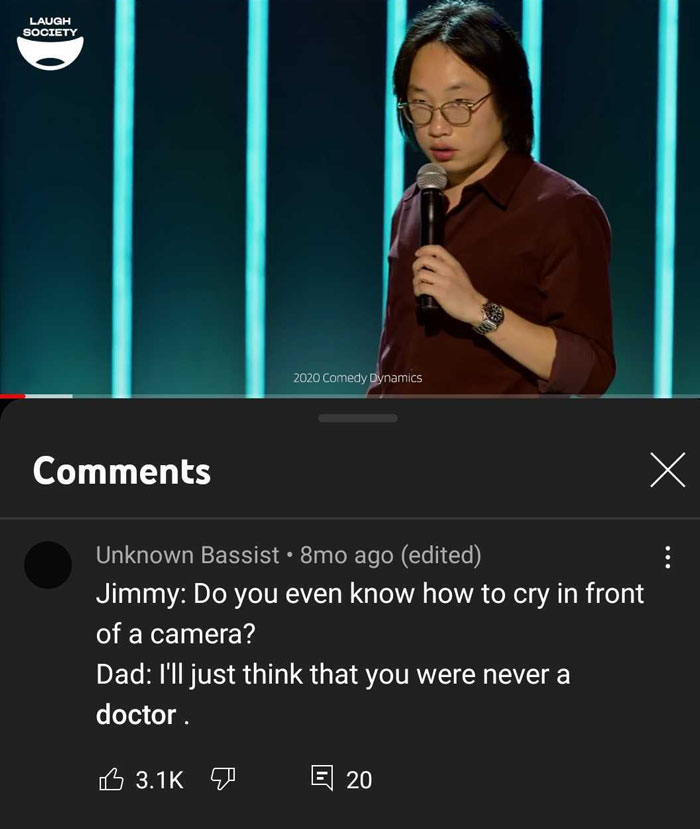Image resolution: width=700 pixels, height=829 pixels.
Task: Seek to the unplayed part of progress bar
Action: 386,395
